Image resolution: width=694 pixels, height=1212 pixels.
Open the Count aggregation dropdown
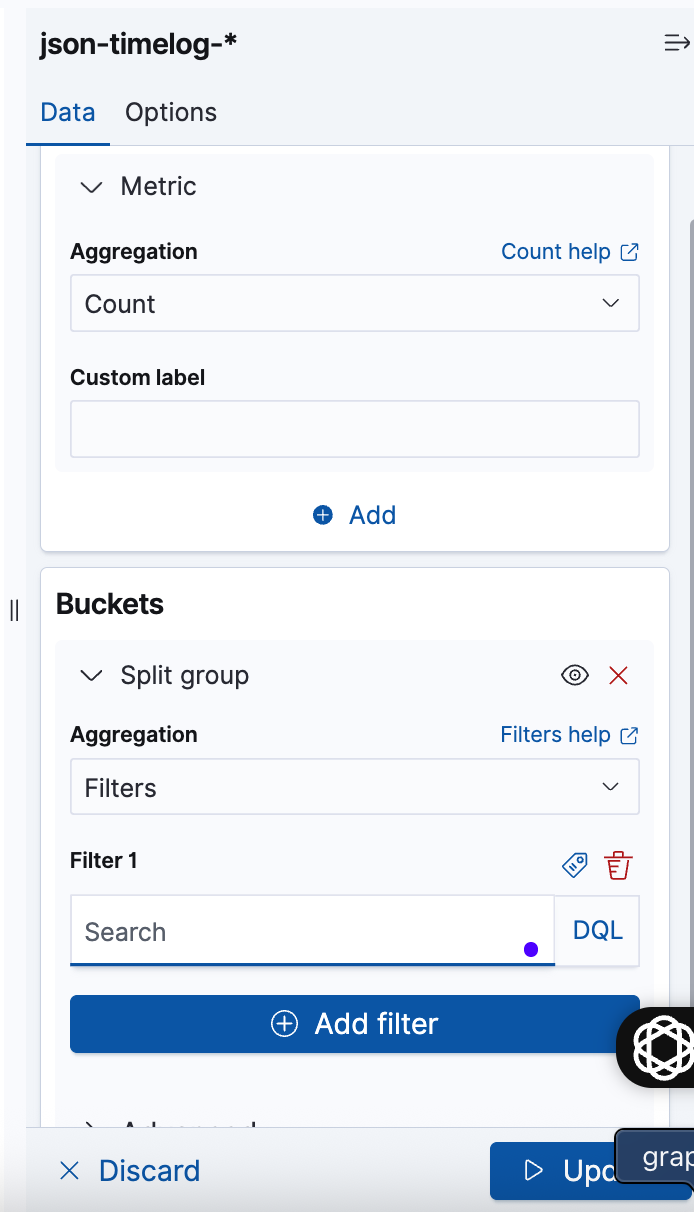tap(354, 304)
